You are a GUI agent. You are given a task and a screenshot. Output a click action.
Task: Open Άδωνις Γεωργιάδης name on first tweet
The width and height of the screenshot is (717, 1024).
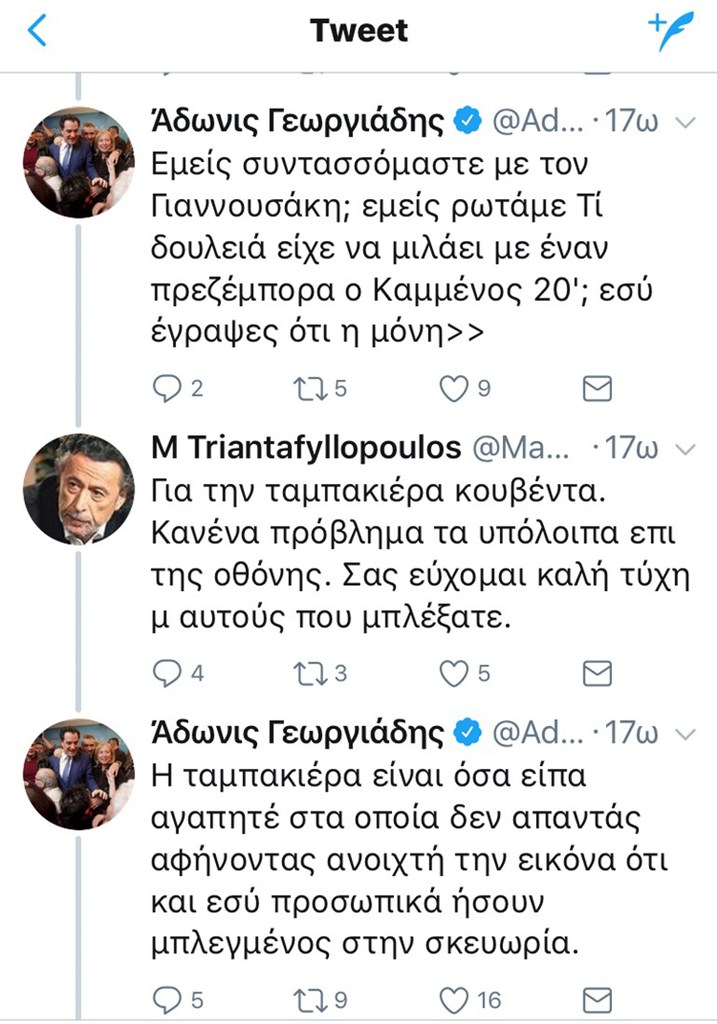pos(295,122)
